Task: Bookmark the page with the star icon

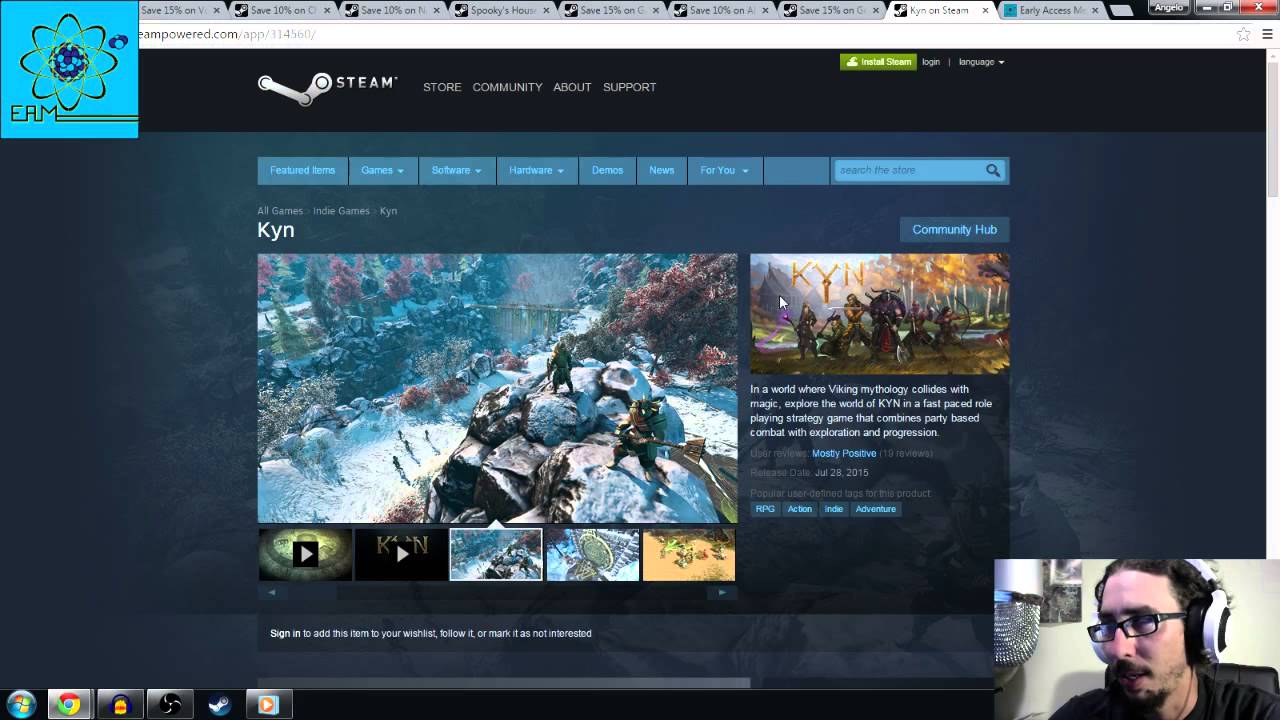Action: coord(1243,34)
